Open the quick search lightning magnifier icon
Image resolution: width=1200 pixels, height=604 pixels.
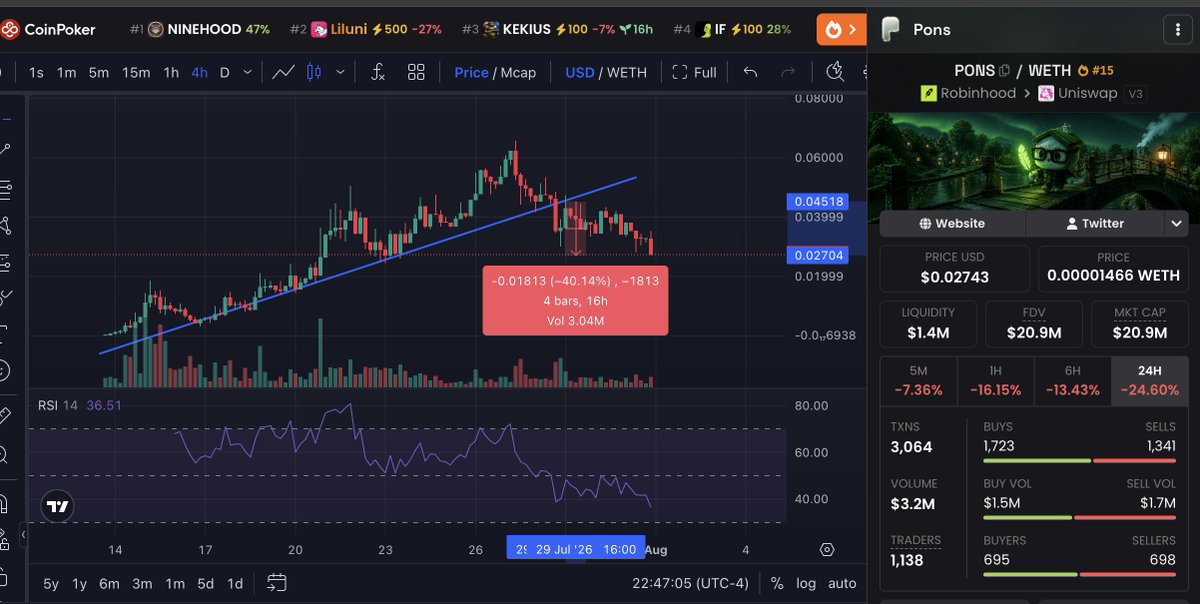[x=836, y=72]
